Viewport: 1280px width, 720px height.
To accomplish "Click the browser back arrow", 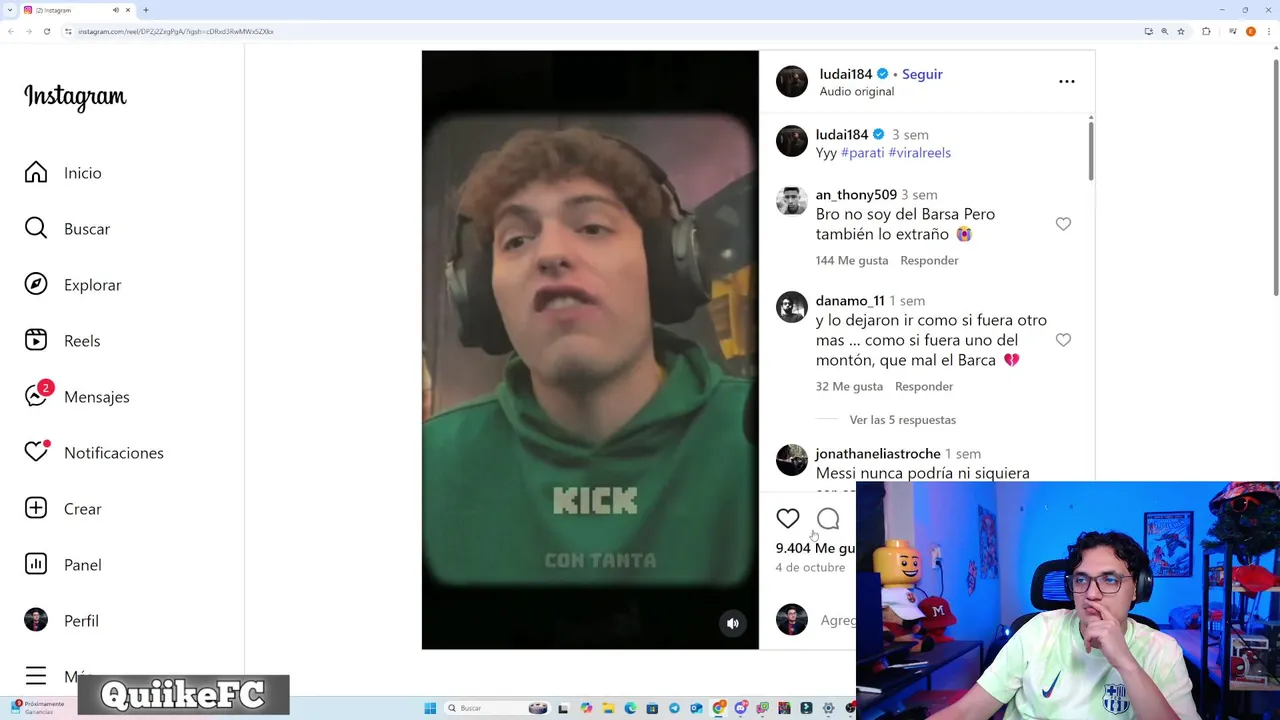I will pyautogui.click(x=10, y=31).
